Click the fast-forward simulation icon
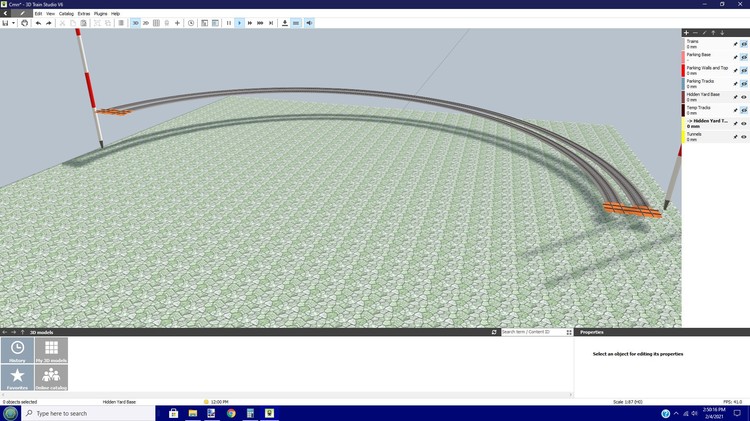This screenshot has width=750, height=421. pyautogui.click(x=250, y=23)
